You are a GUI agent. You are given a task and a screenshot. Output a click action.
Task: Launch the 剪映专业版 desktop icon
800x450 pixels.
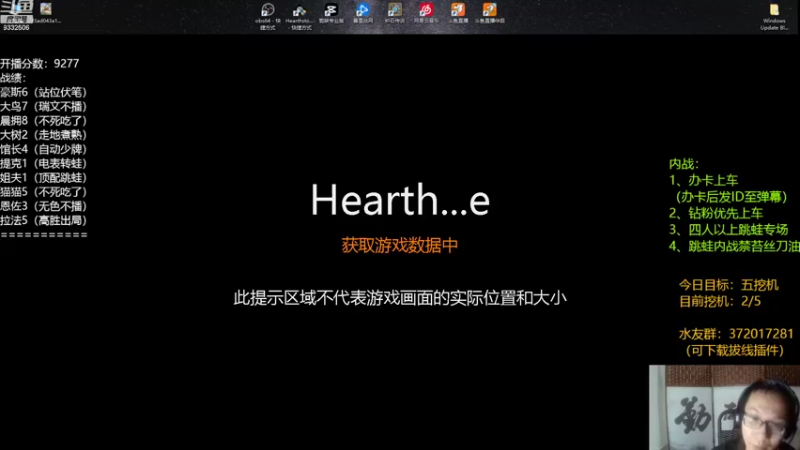coord(331,13)
